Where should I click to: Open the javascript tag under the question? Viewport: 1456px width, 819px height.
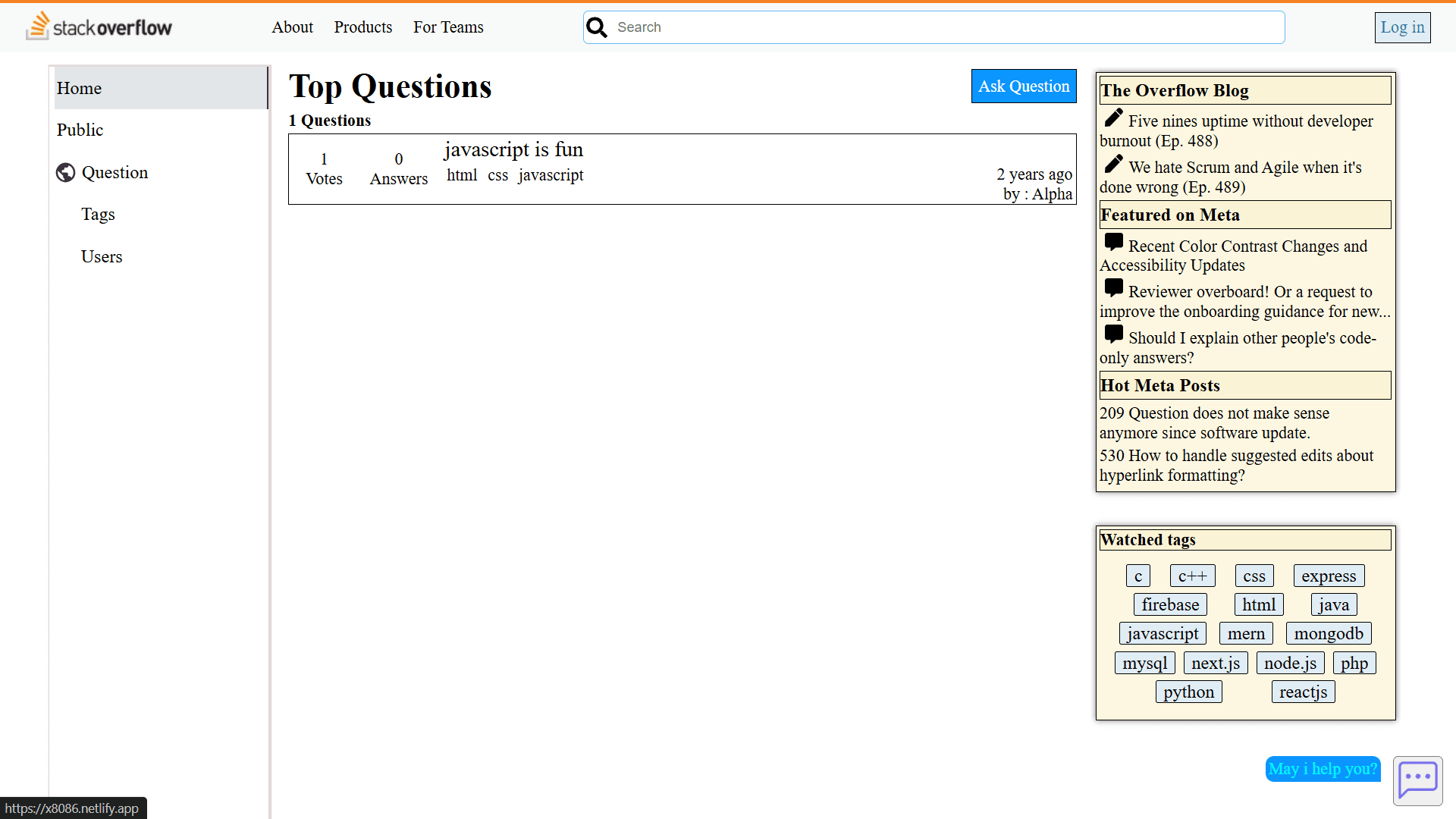click(x=551, y=175)
